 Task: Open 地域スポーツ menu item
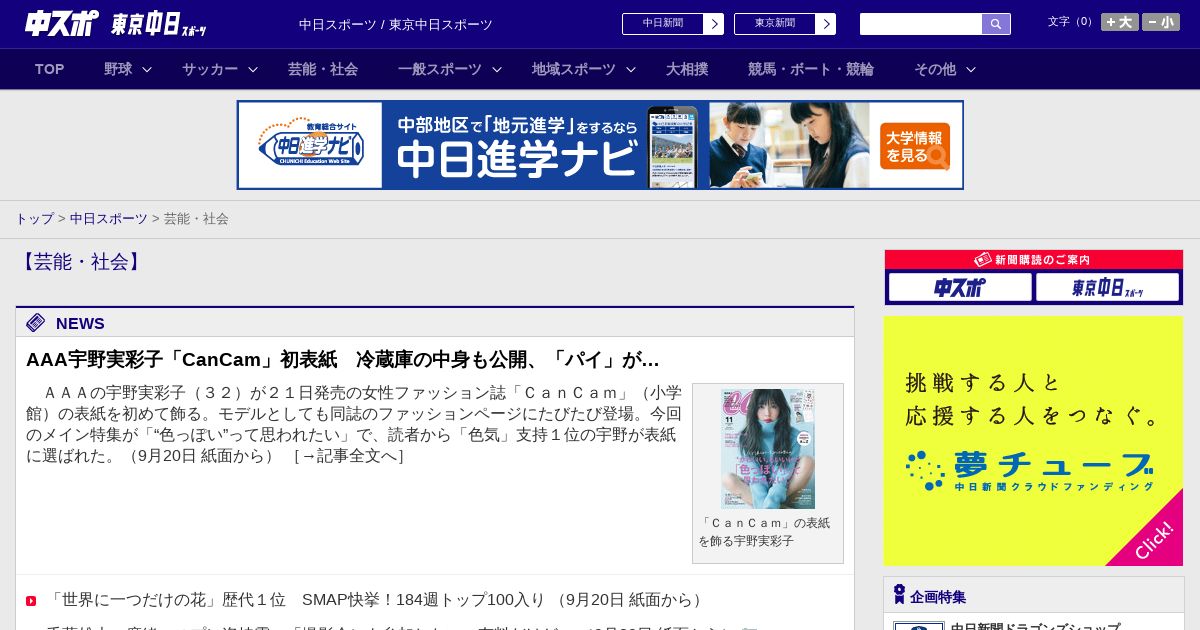pos(574,69)
